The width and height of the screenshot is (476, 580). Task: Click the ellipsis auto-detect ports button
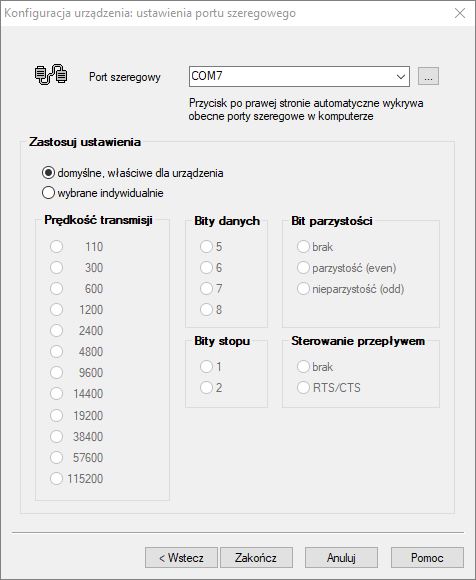click(x=428, y=77)
